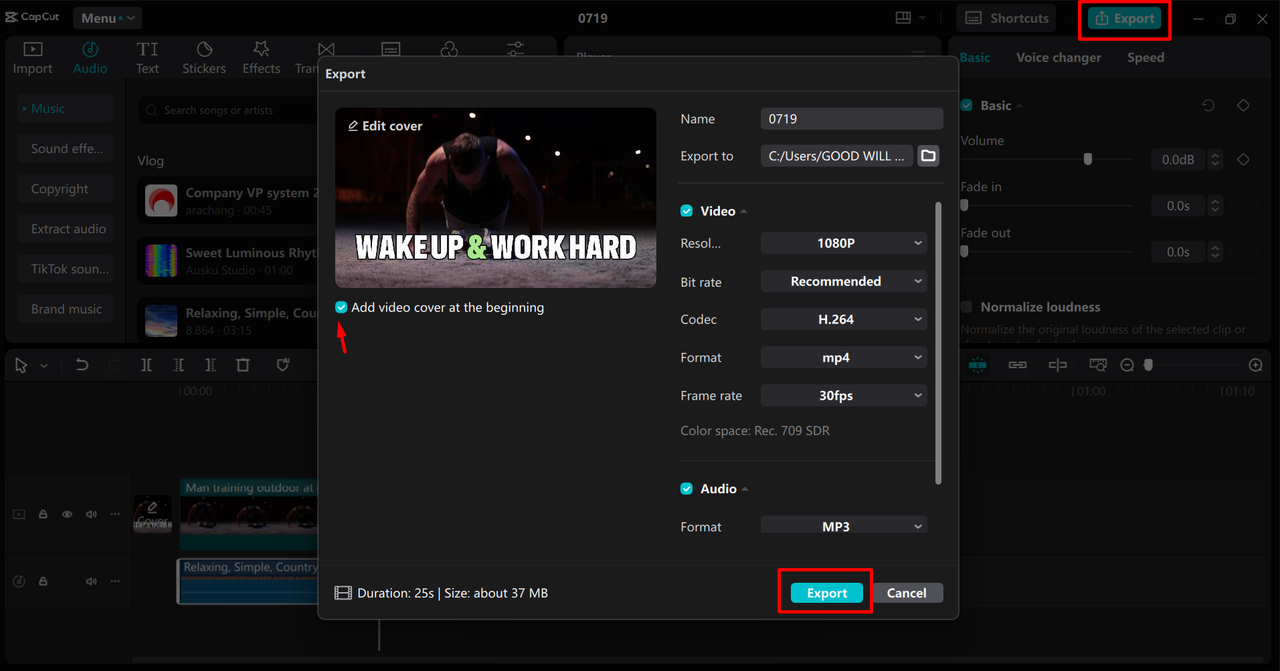Open the video Format mp4 dropdown
The height and width of the screenshot is (671, 1280).
844,357
